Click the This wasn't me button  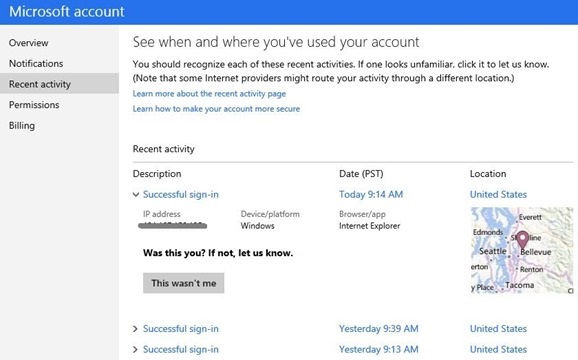184,283
